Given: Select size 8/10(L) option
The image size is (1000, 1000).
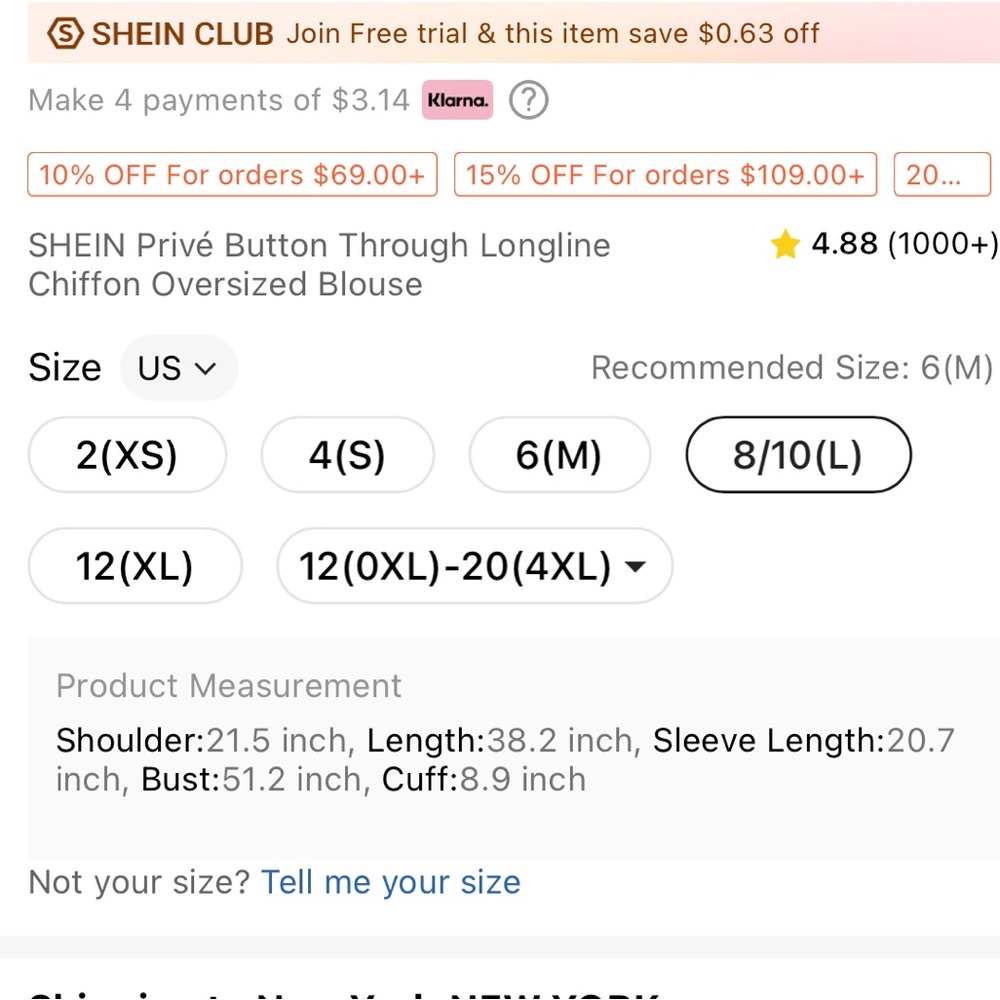Looking at the screenshot, I should [x=798, y=456].
